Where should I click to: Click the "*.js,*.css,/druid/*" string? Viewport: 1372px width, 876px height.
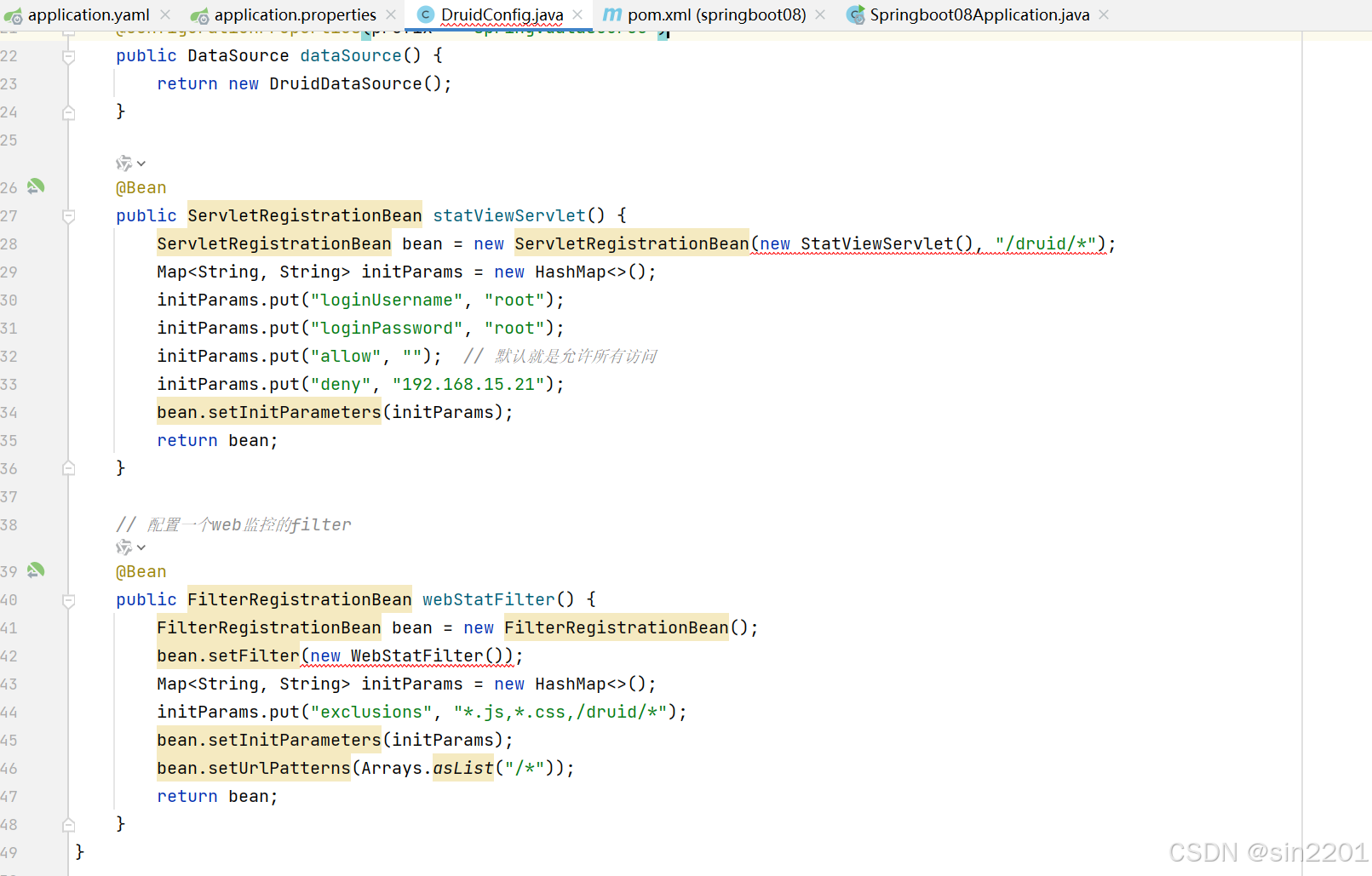[x=560, y=712]
